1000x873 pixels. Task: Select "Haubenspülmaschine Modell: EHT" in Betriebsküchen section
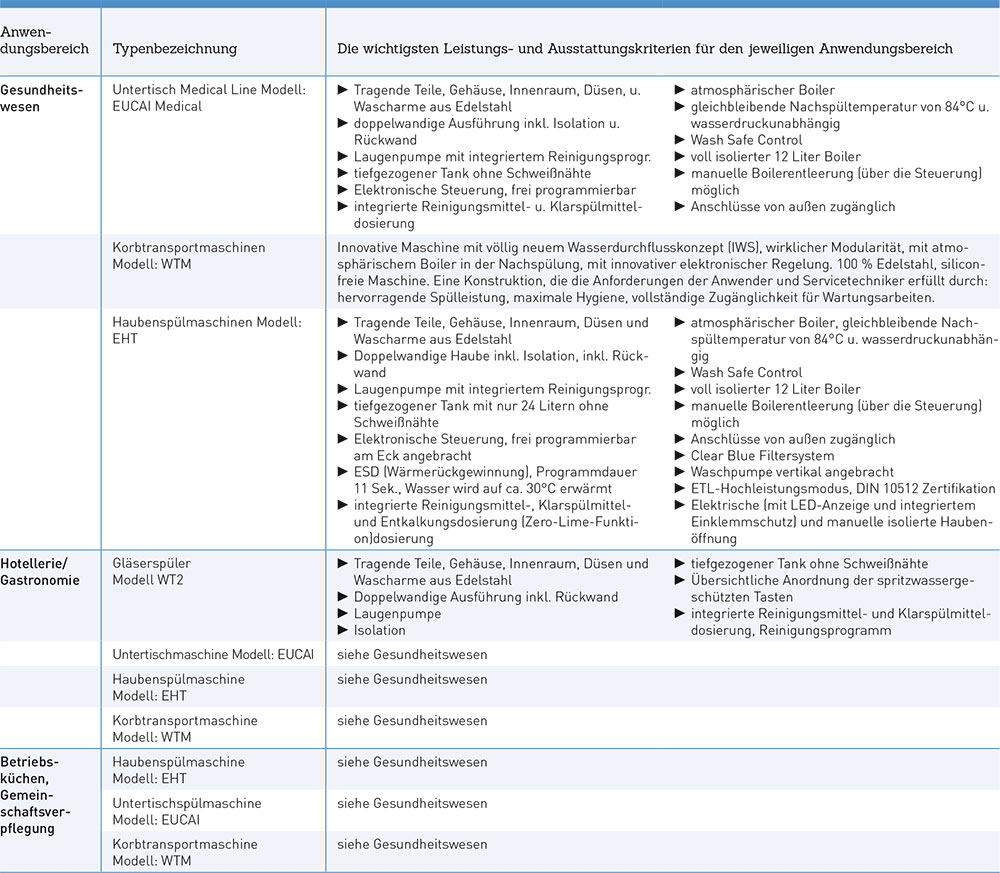click(x=179, y=770)
